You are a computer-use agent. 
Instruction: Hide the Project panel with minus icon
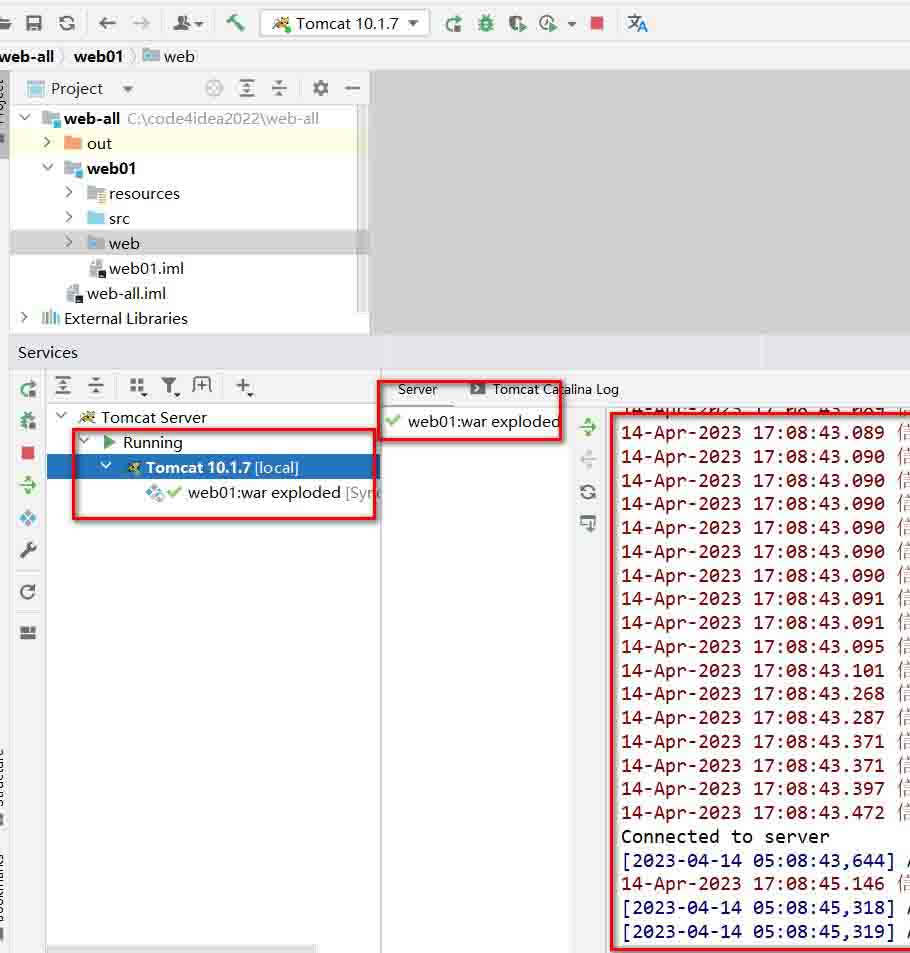tap(353, 89)
